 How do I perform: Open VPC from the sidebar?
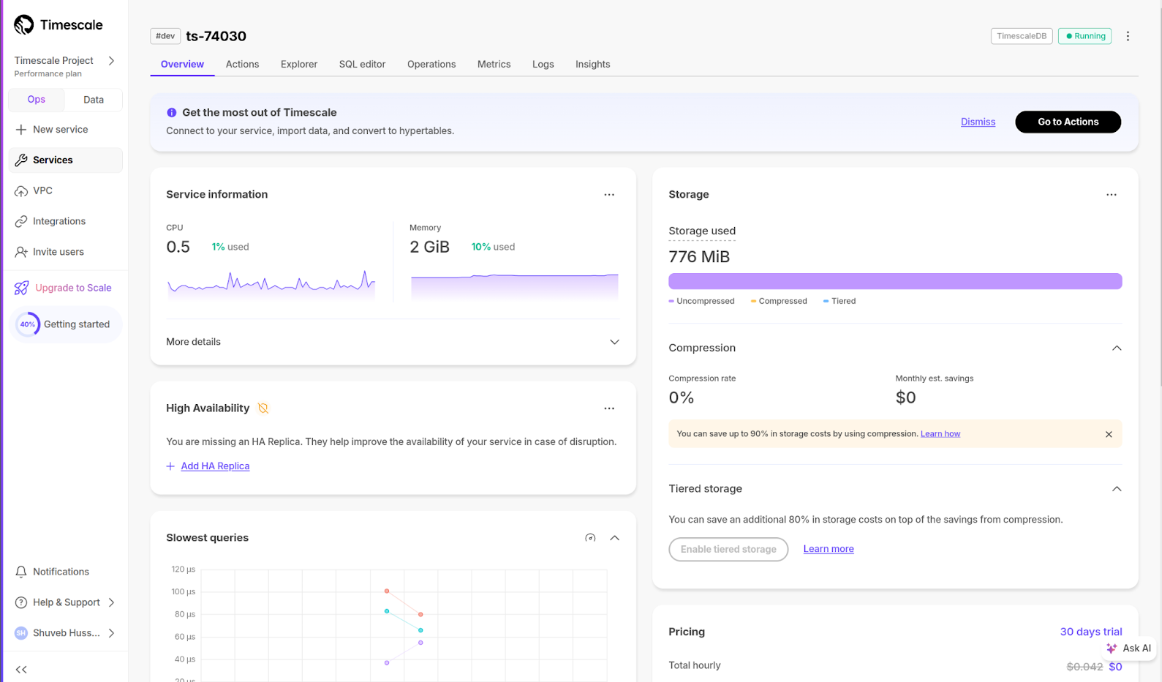click(x=42, y=191)
